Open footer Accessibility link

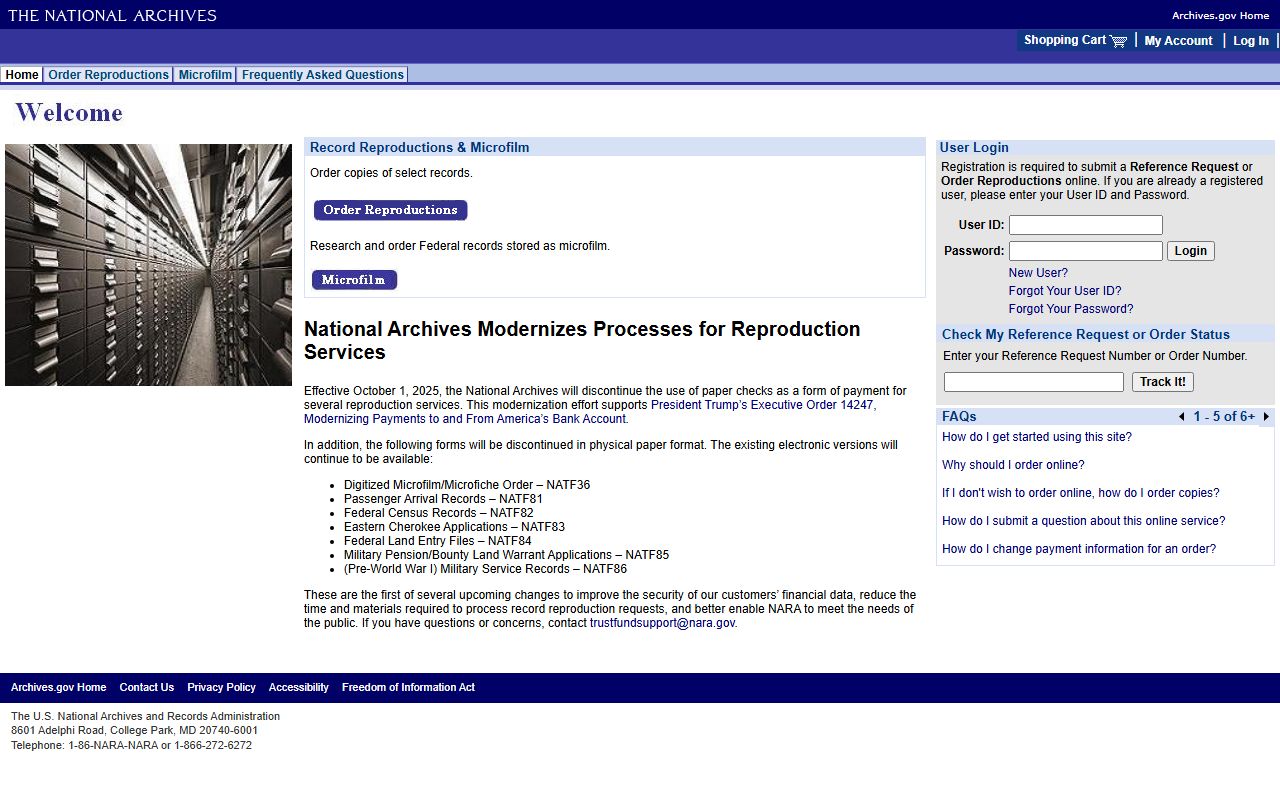coord(299,688)
